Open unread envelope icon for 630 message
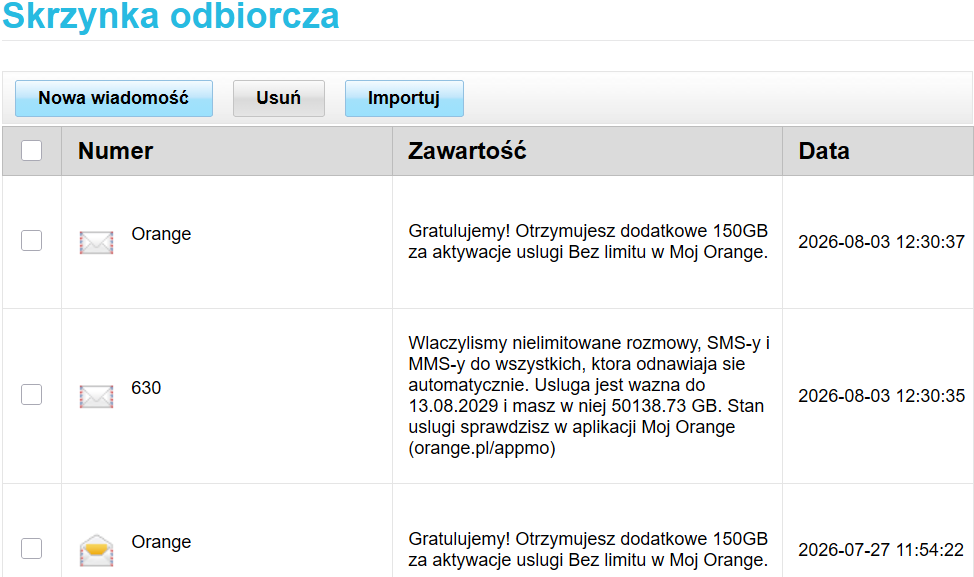974x577 pixels. click(x=96, y=396)
